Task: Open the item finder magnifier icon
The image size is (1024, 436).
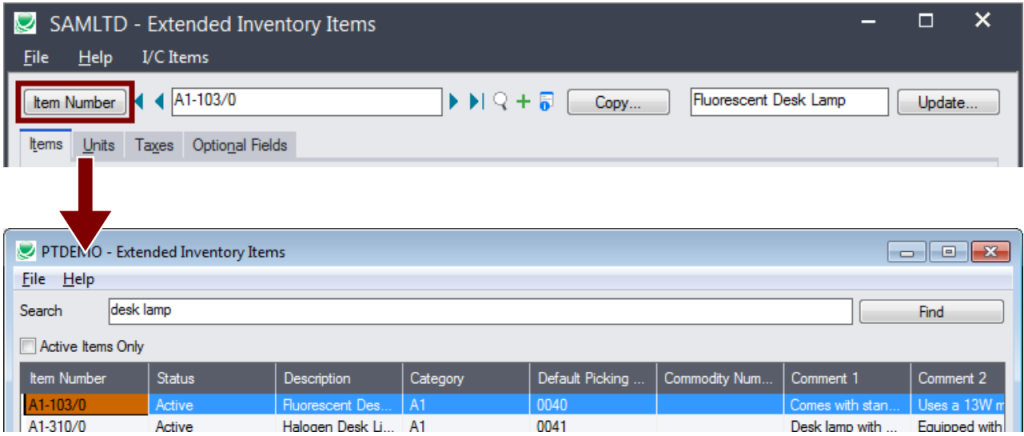Action: coord(500,102)
